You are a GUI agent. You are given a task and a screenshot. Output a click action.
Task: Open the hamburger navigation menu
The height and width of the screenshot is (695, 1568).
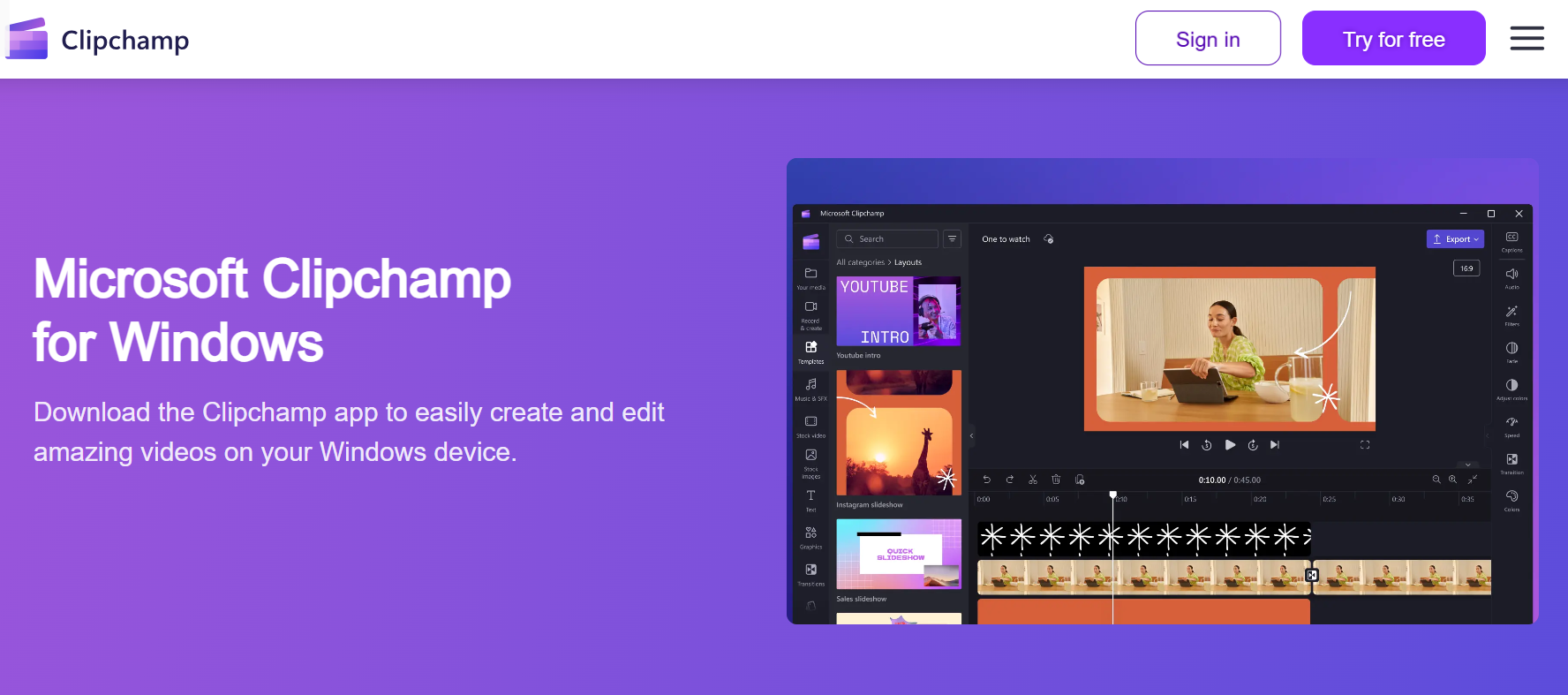tap(1526, 38)
